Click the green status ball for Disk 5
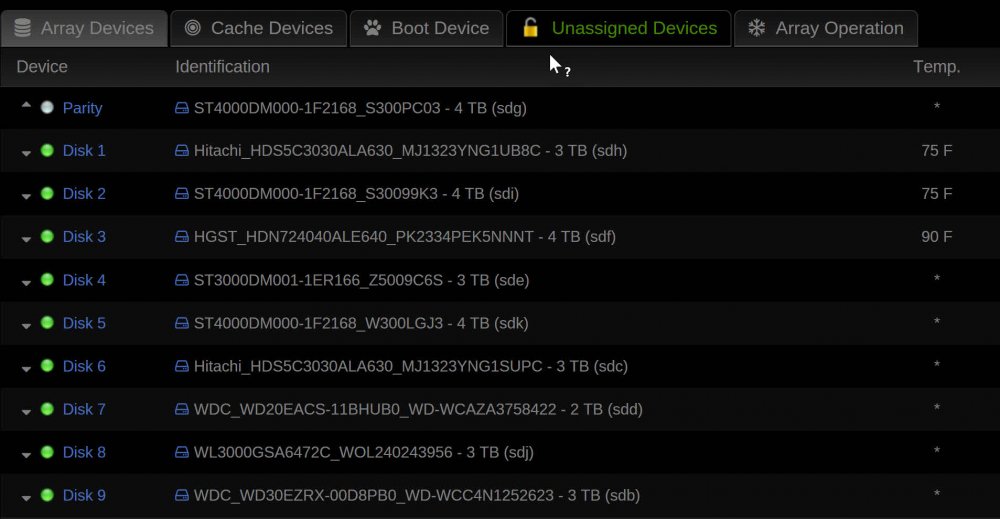The image size is (1000, 519). 47,323
